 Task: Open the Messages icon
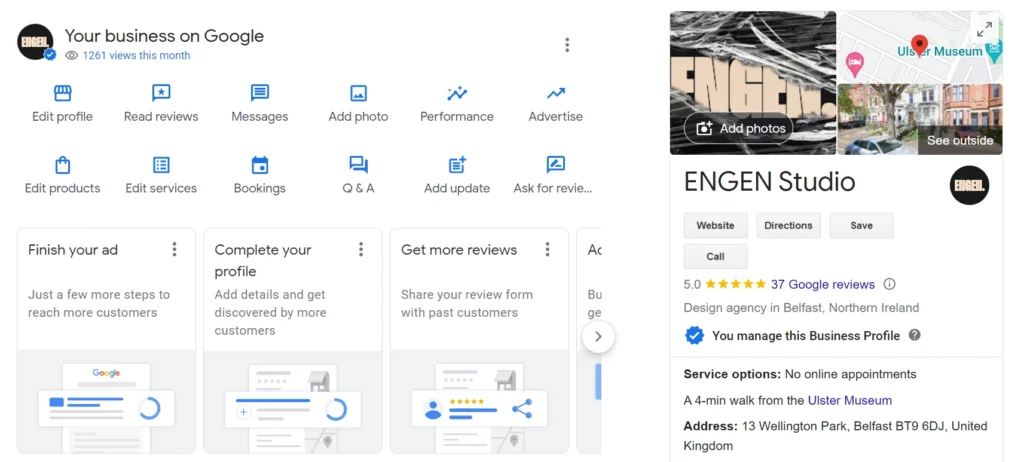tap(259, 93)
